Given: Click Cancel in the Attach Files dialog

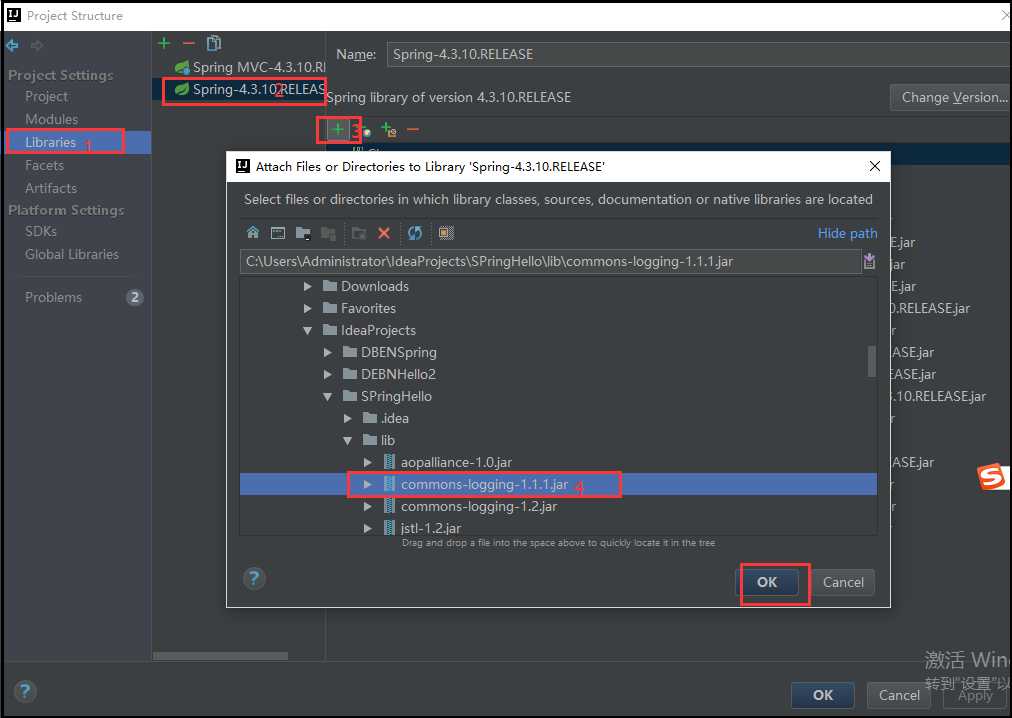Looking at the screenshot, I should (x=843, y=582).
